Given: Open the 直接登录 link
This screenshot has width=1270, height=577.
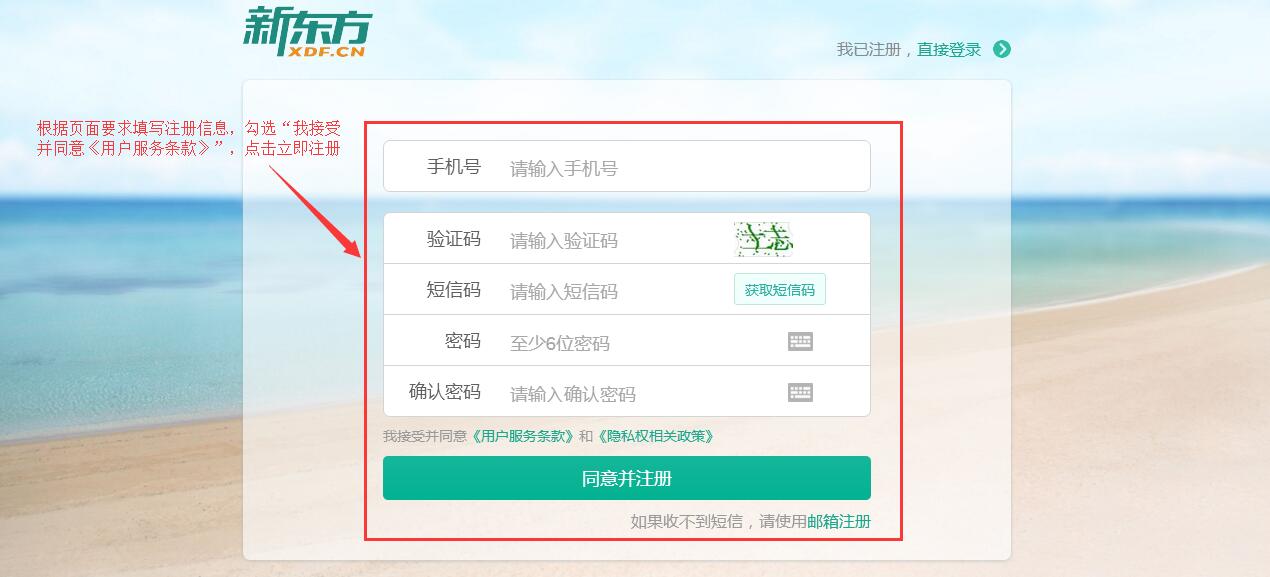Looking at the screenshot, I should coord(949,49).
